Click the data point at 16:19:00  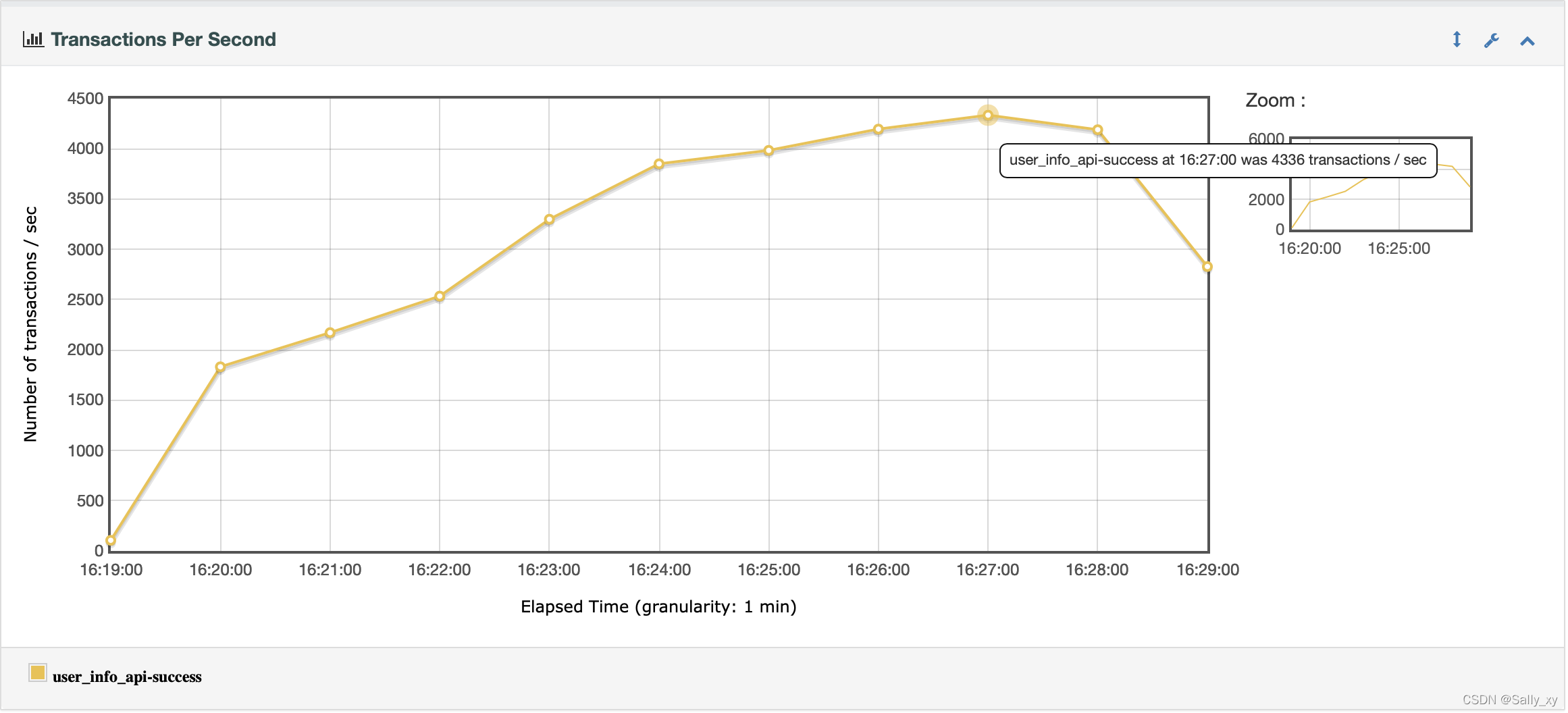point(111,540)
